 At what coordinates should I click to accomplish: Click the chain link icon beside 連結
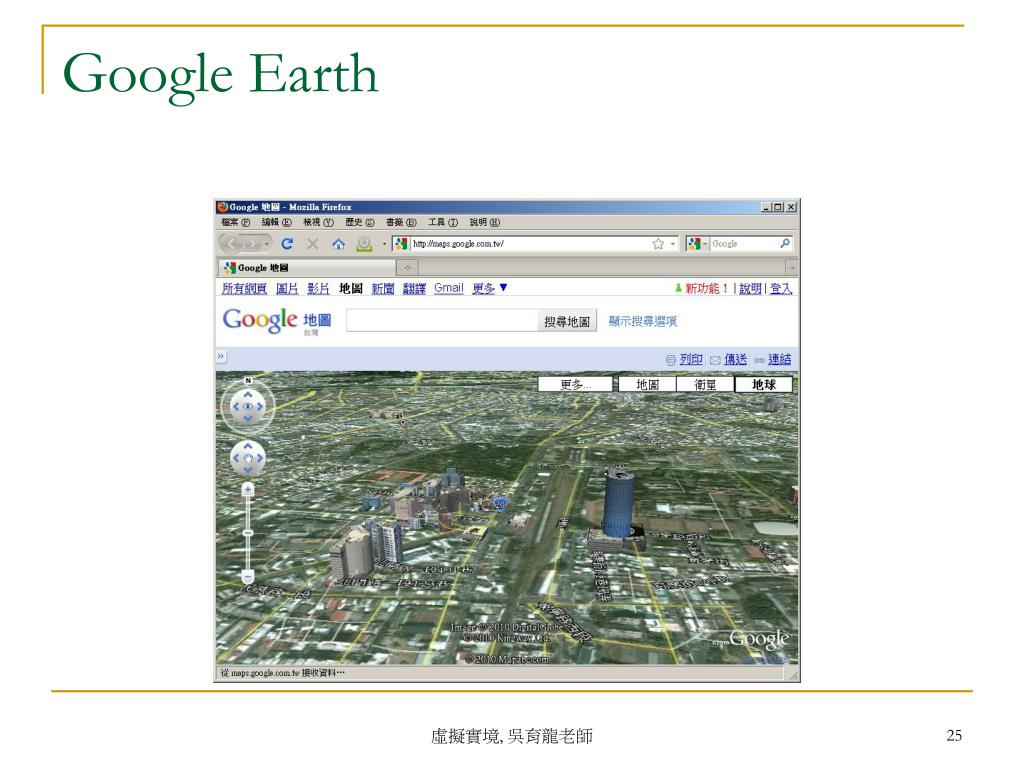click(759, 360)
